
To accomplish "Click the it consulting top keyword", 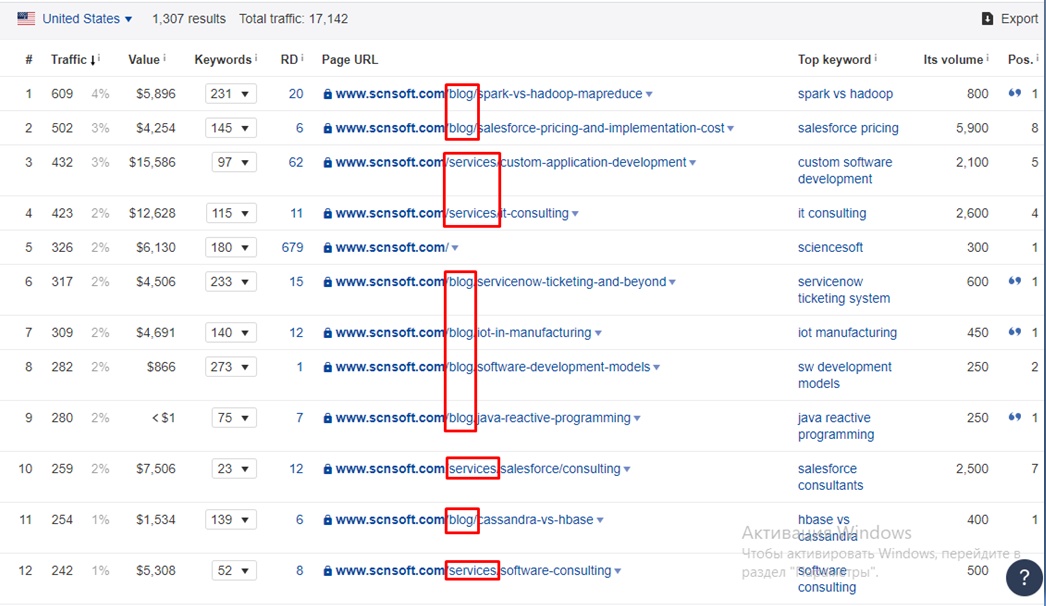I will pyautogui.click(x=832, y=214).
